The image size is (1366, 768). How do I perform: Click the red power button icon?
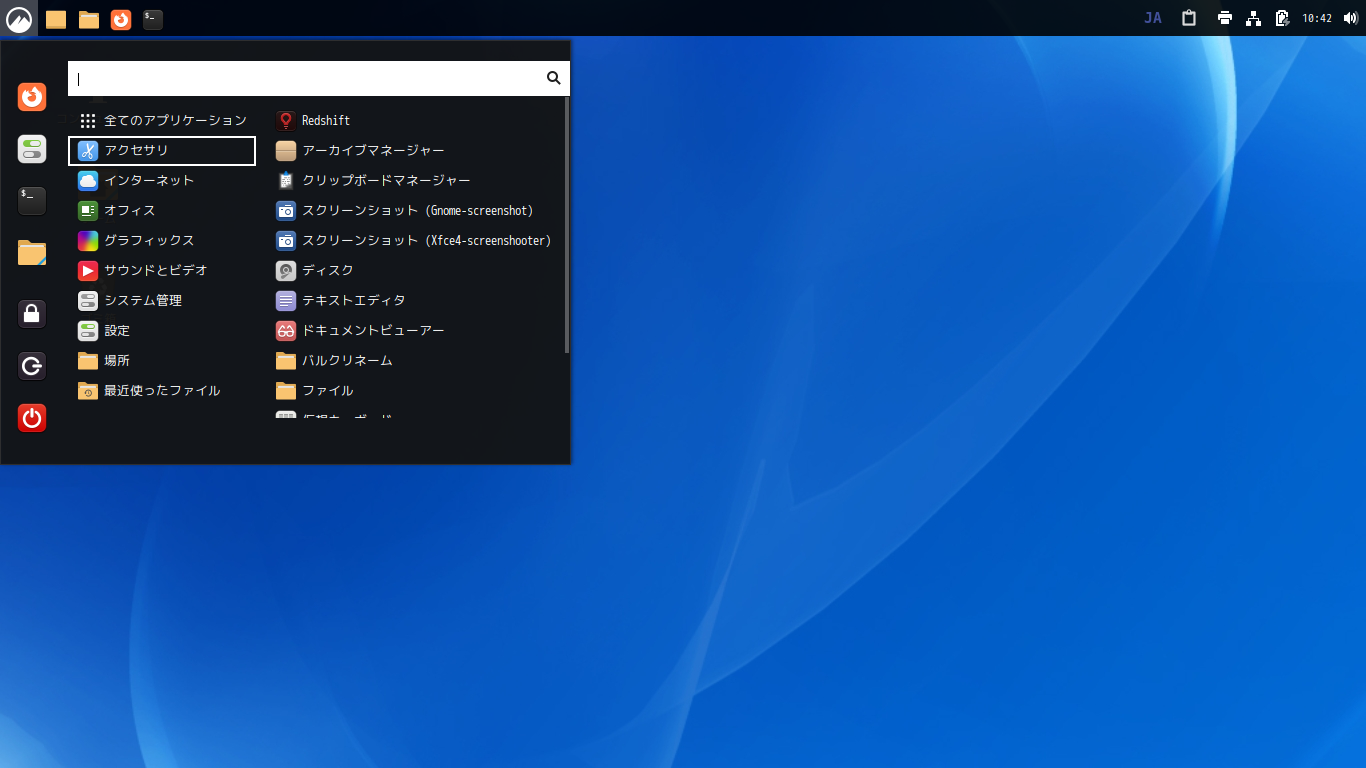[x=32, y=418]
